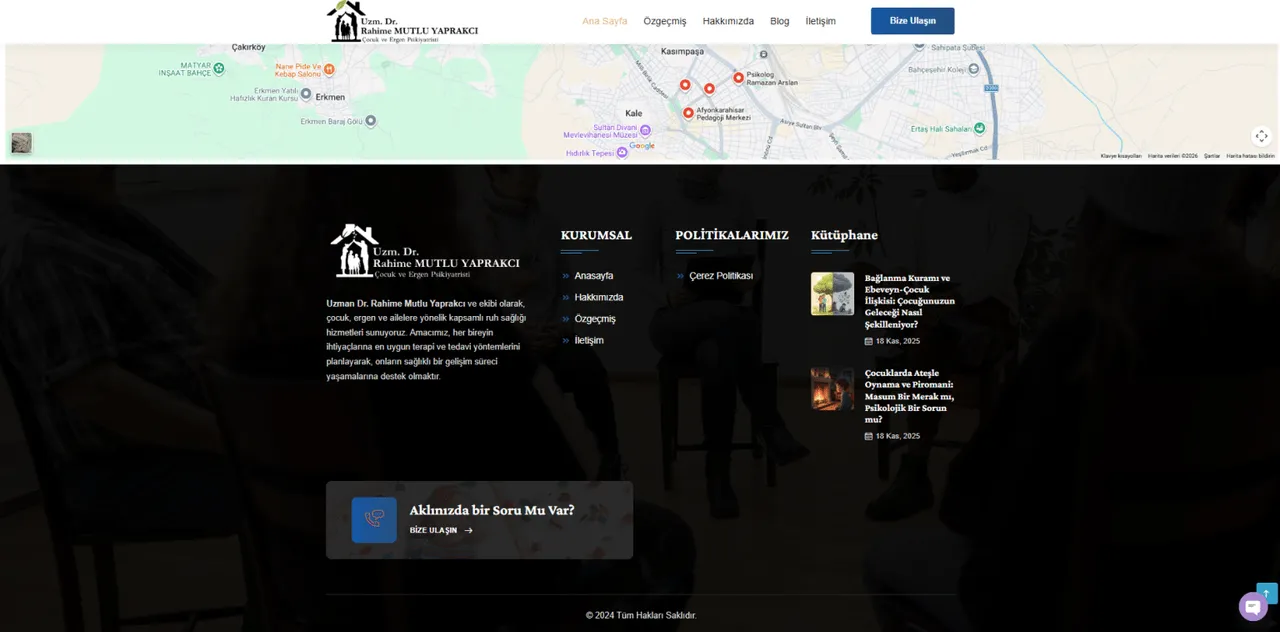Image resolution: width=1280 pixels, height=632 pixels.
Task: Open Şartlar link on the map
Action: 1212,156
